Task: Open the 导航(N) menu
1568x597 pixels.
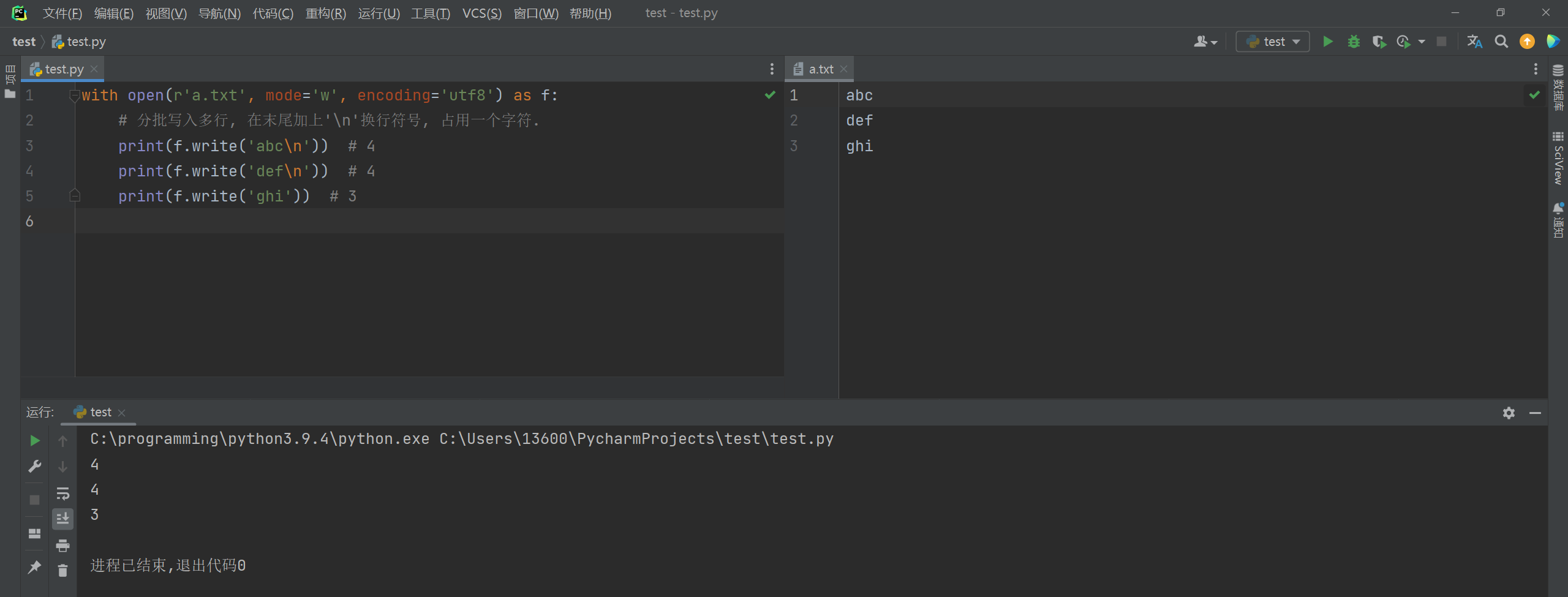Action: pyautogui.click(x=219, y=13)
